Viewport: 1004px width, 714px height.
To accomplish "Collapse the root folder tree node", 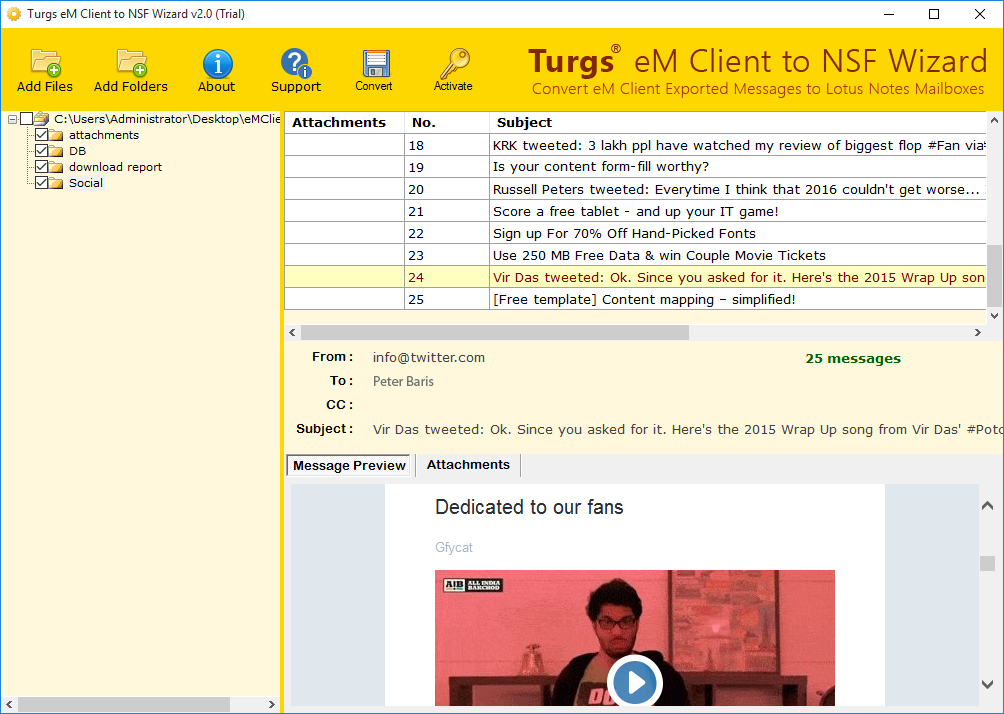I will pyautogui.click(x=12, y=119).
